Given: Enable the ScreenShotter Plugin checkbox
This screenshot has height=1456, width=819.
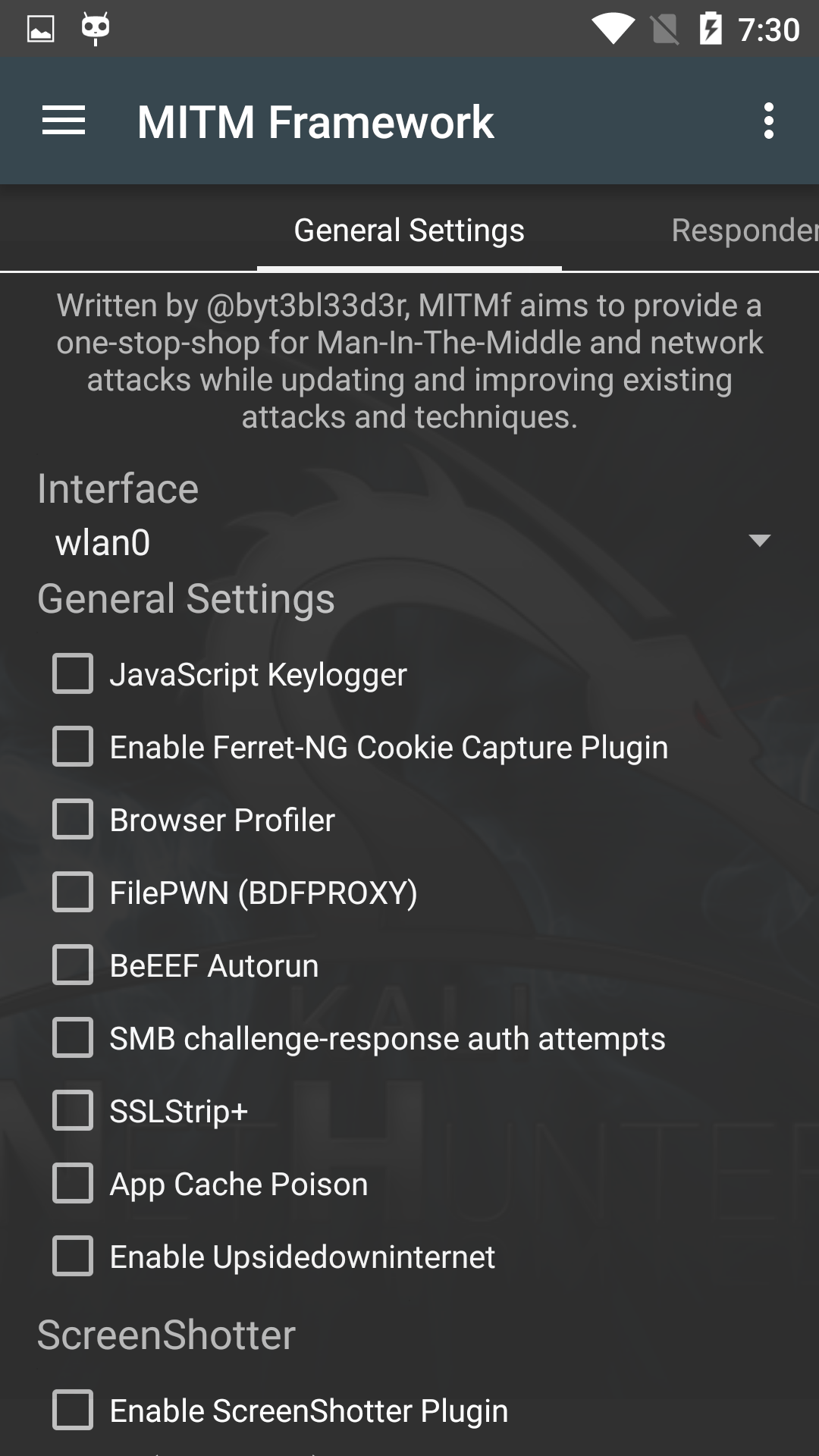Looking at the screenshot, I should [73, 1410].
